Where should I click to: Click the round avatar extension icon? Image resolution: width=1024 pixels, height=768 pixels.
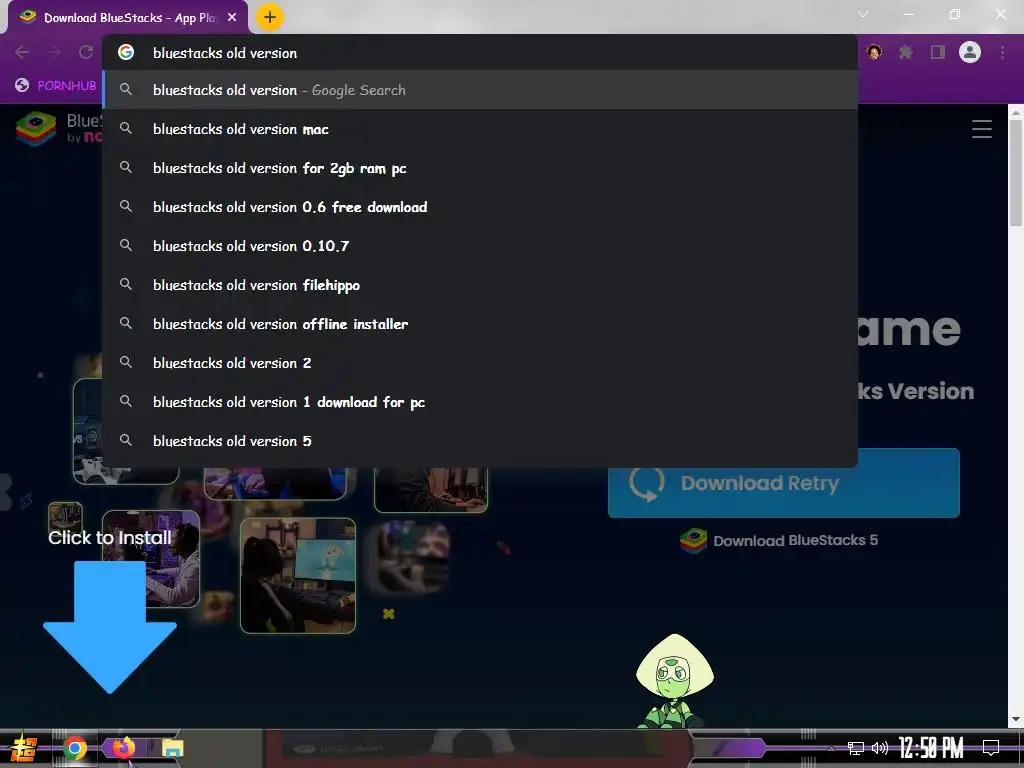[x=874, y=52]
